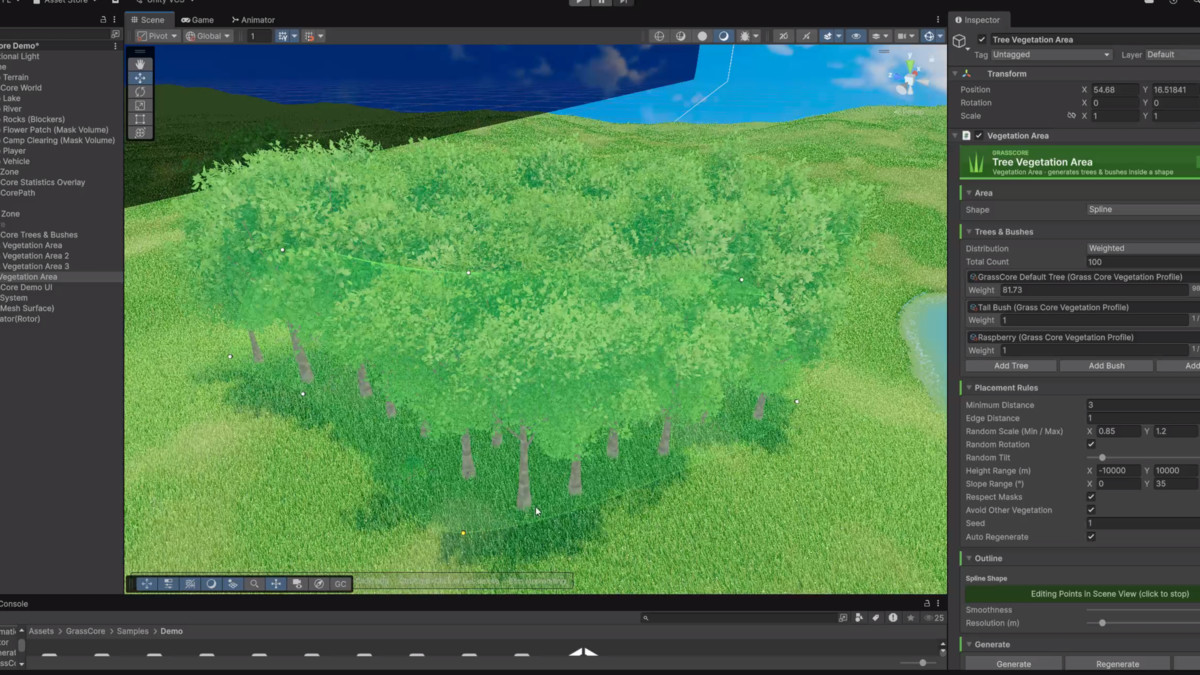The height and width of the screenshot is (675, 1200).
Task: Toggle the Avoid Other Vegetation checkbox
Action: (1091, 510)
